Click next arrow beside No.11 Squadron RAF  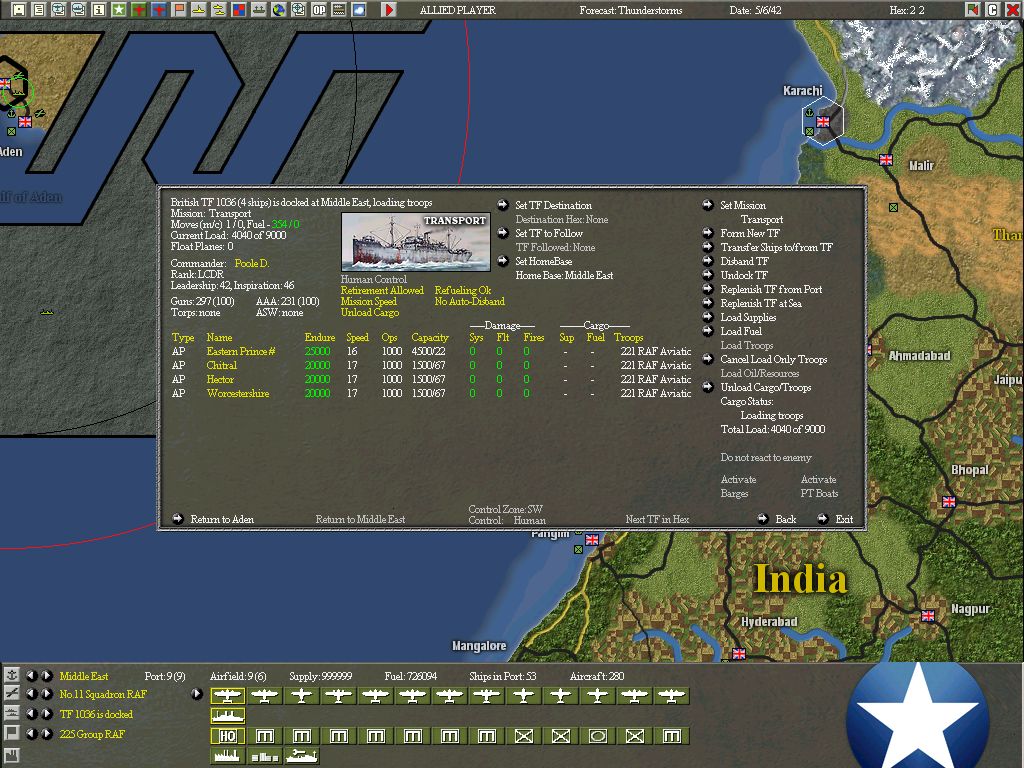tap(46, 694)
